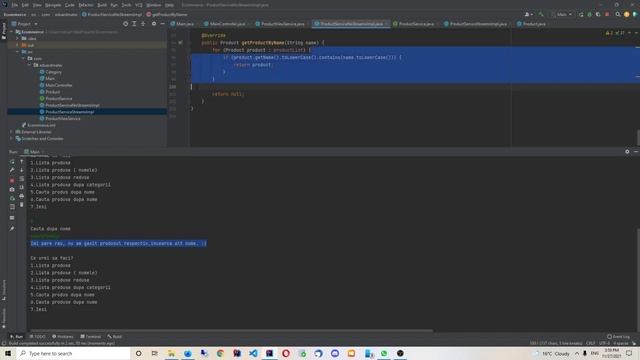Open Opera browser from taskbar

click(x=286, y=353)
